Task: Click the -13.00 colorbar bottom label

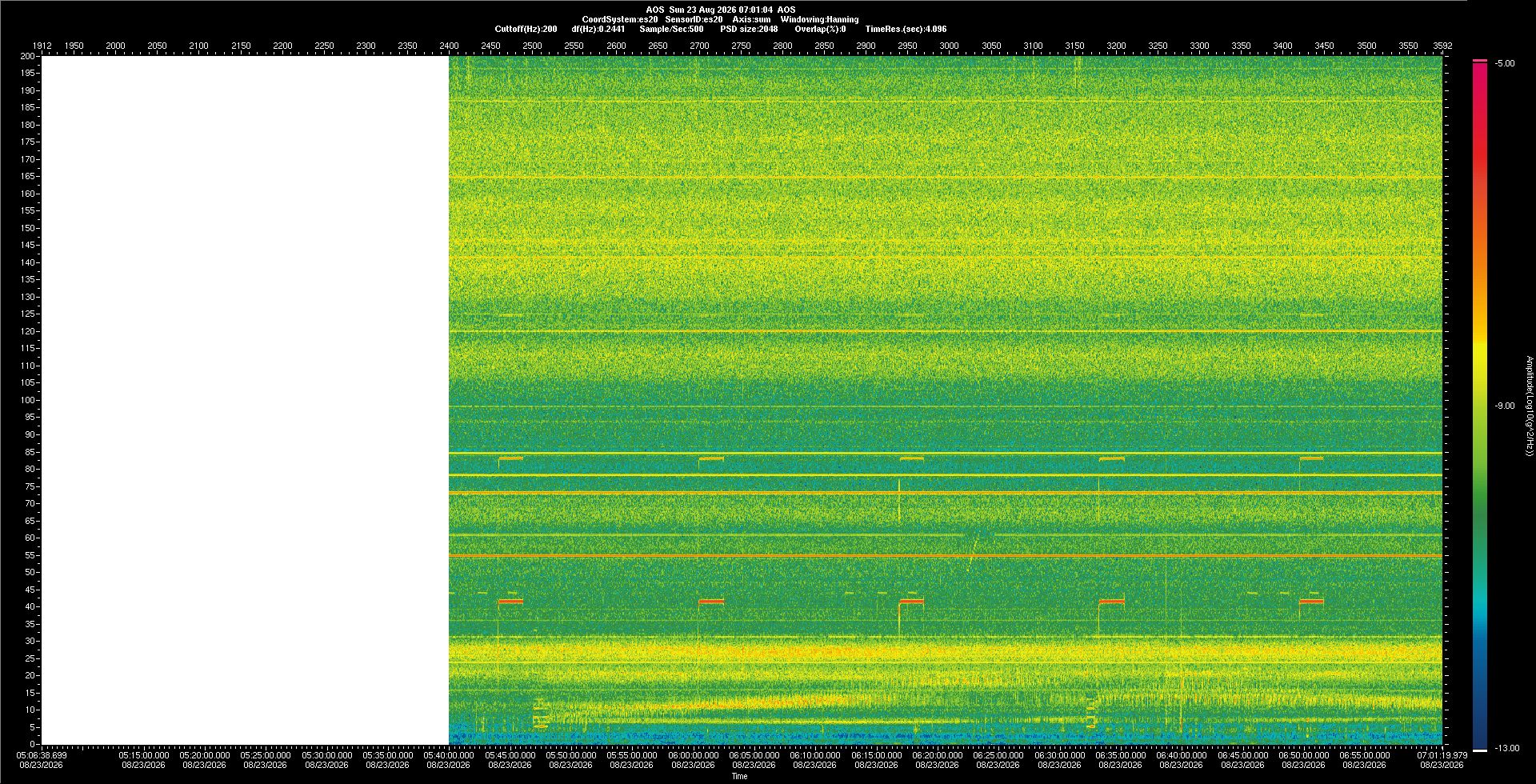Action: click(x=1507, y=748)
